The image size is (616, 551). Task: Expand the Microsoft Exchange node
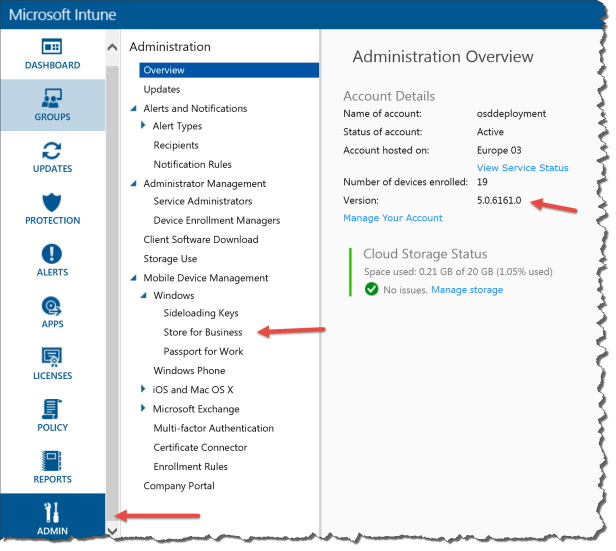[x=143, y=408]
